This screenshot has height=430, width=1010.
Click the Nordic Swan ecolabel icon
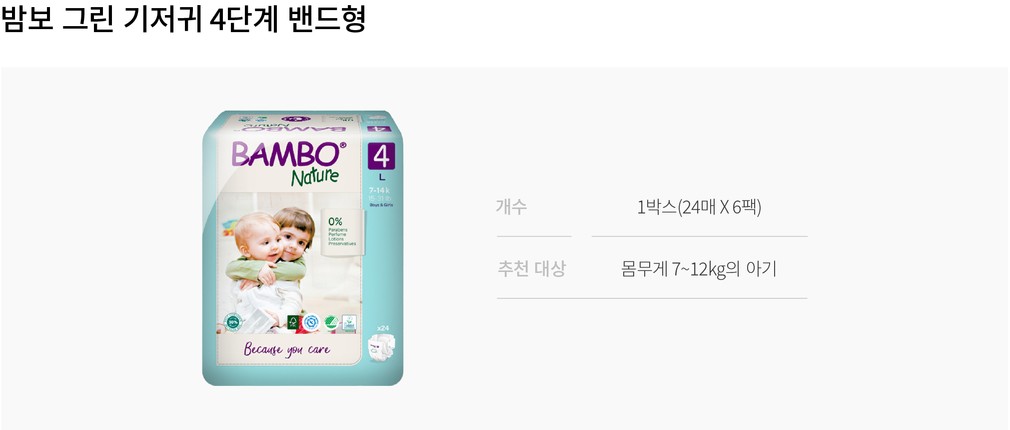tap(330, 322)
